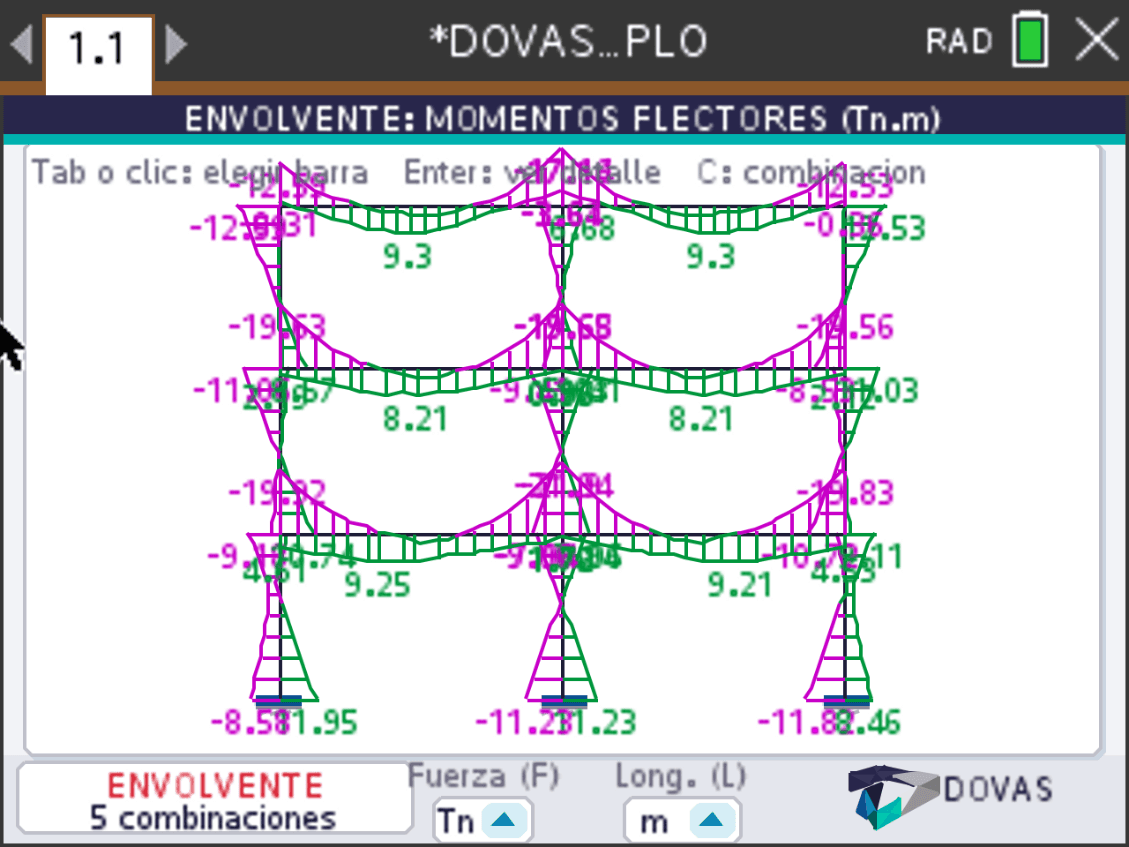Image resolution: width=1129 pixels, height=847 pixels.
Task: Go to the previous page using the left arrow
Action: 22,45
